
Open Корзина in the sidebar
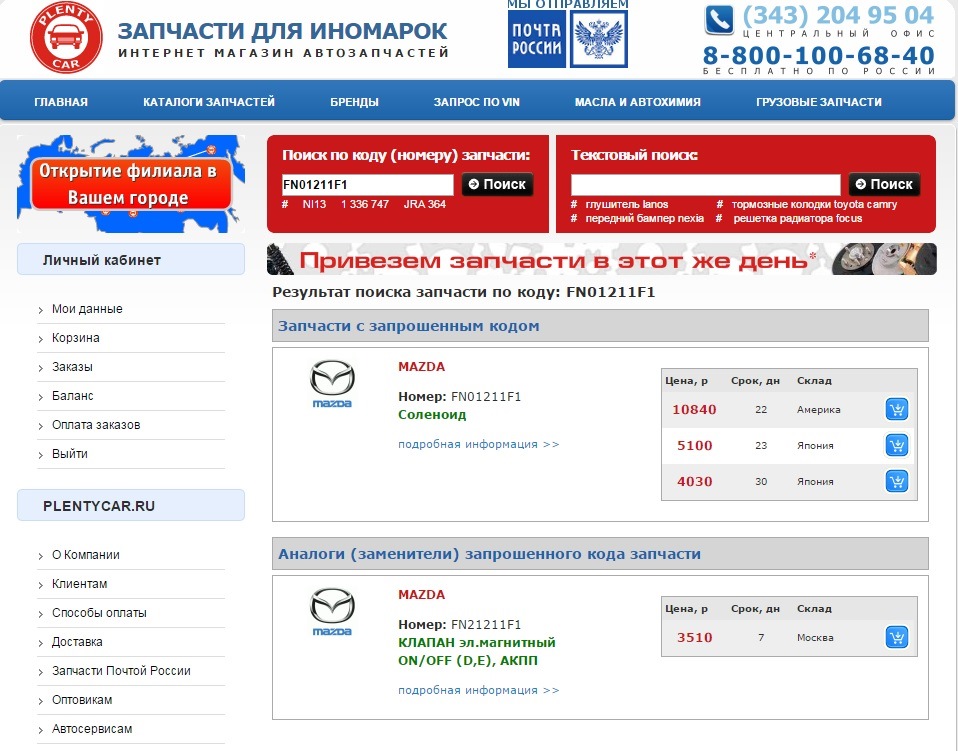[76, 338]
